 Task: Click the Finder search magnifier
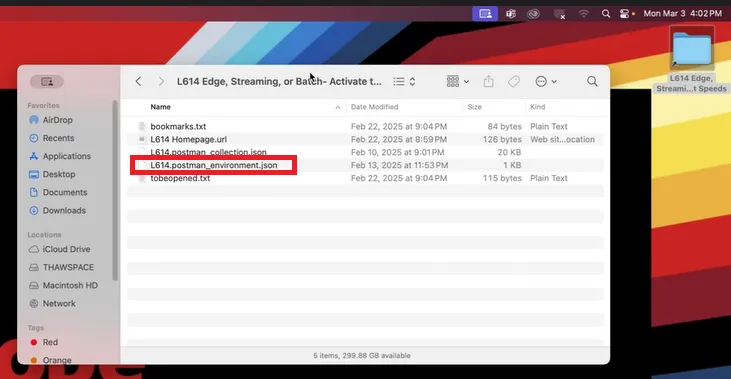[592, 82]
